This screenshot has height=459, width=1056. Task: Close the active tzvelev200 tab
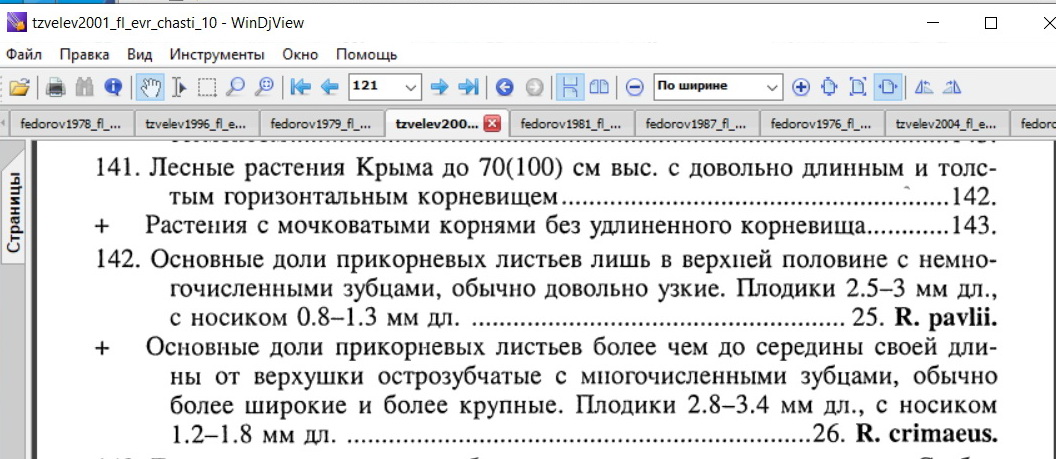492,124
